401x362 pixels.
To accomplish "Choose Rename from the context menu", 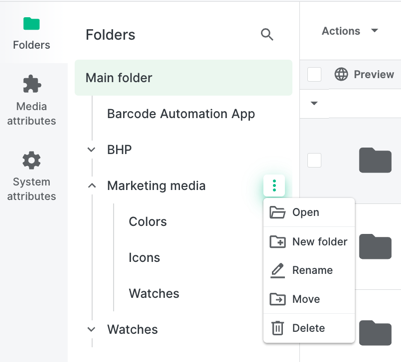I will coord(309,270).
